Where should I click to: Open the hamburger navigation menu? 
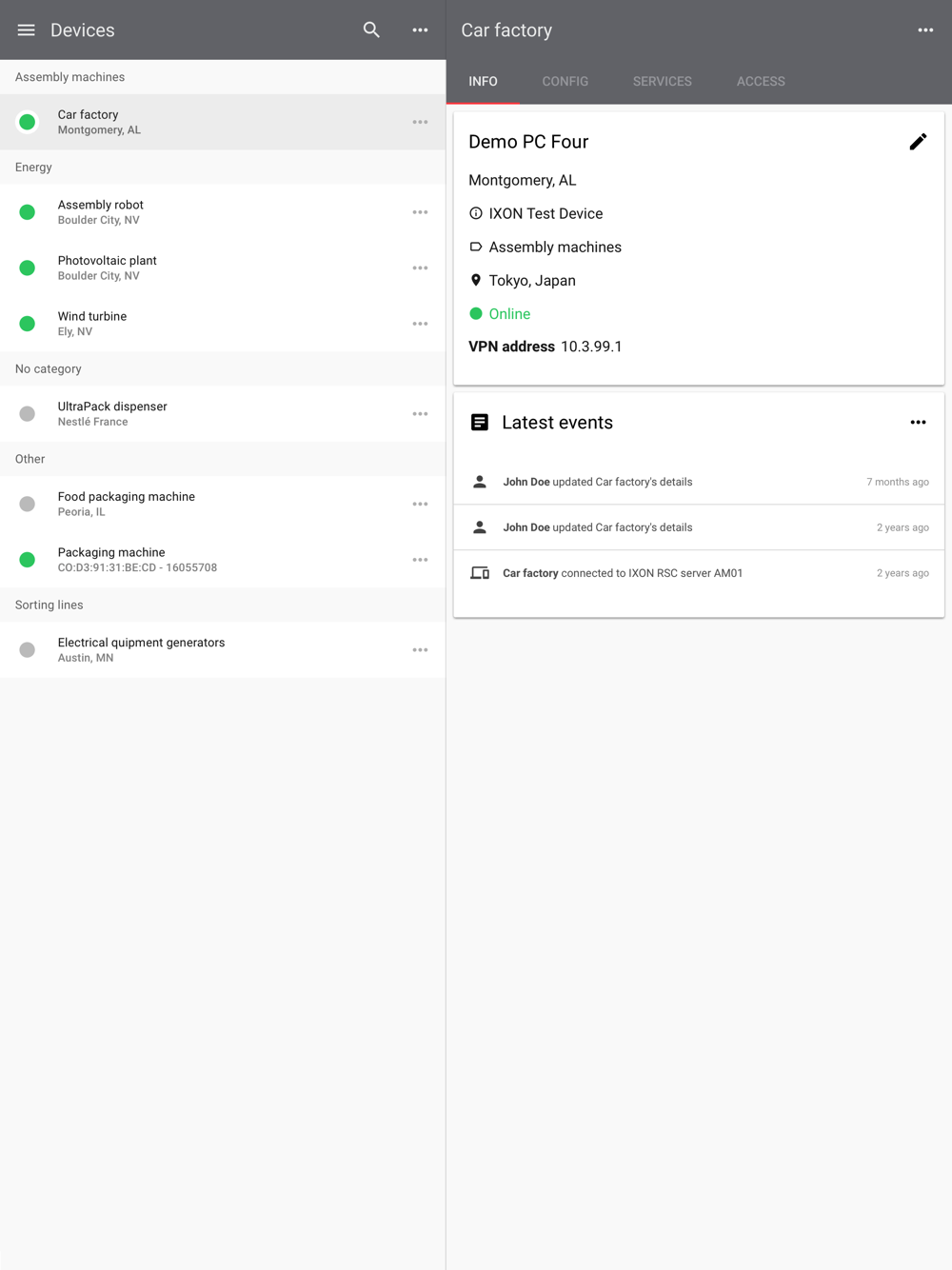(x=26, y=30)
